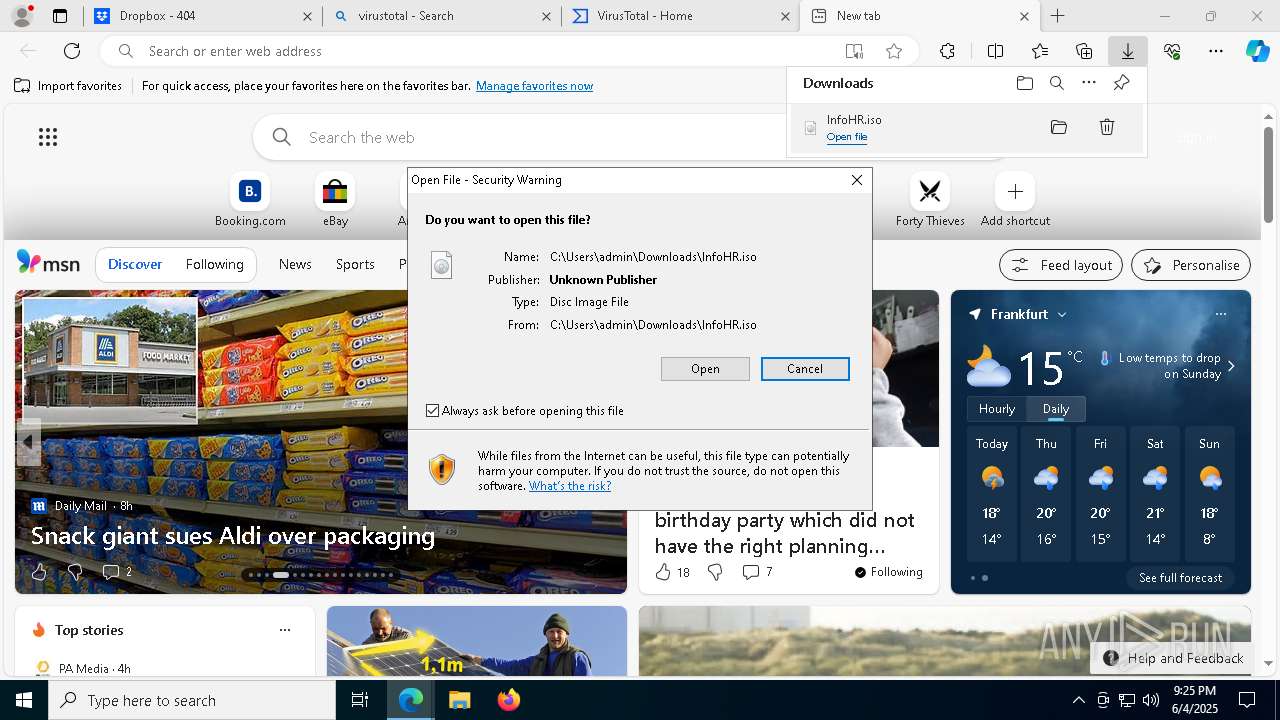Open the Sports category
This screenshot has height=720, width=1280.
point(355,265)
